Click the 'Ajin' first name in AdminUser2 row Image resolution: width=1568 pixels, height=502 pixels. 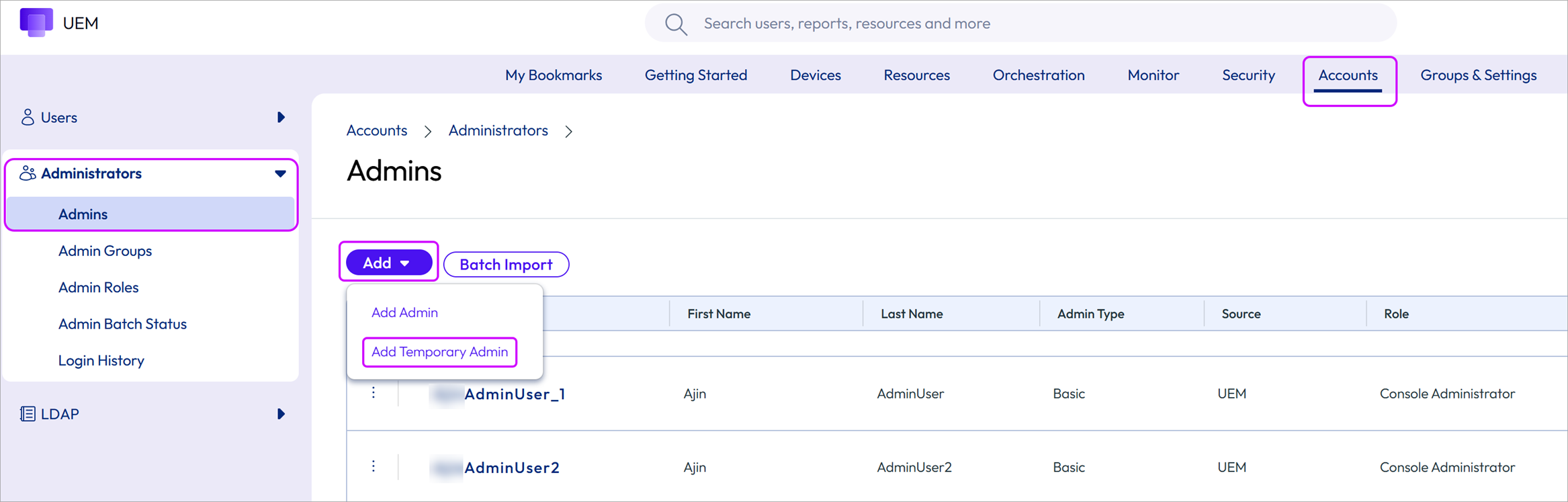(x=695, y=467)
